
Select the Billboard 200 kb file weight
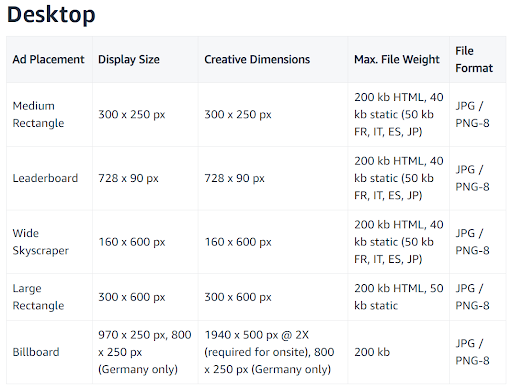[372, 352]
